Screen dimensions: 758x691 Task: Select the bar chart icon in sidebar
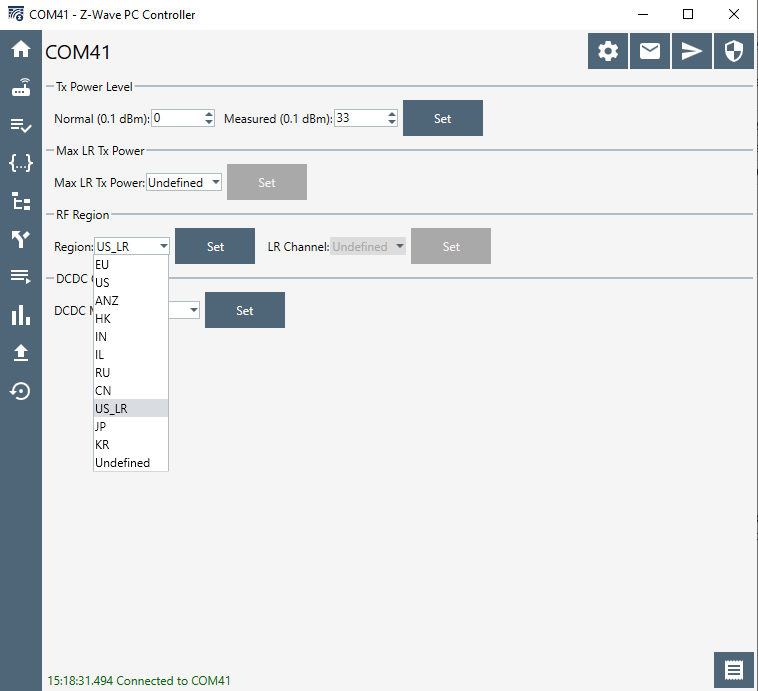(x=20, y=315)
